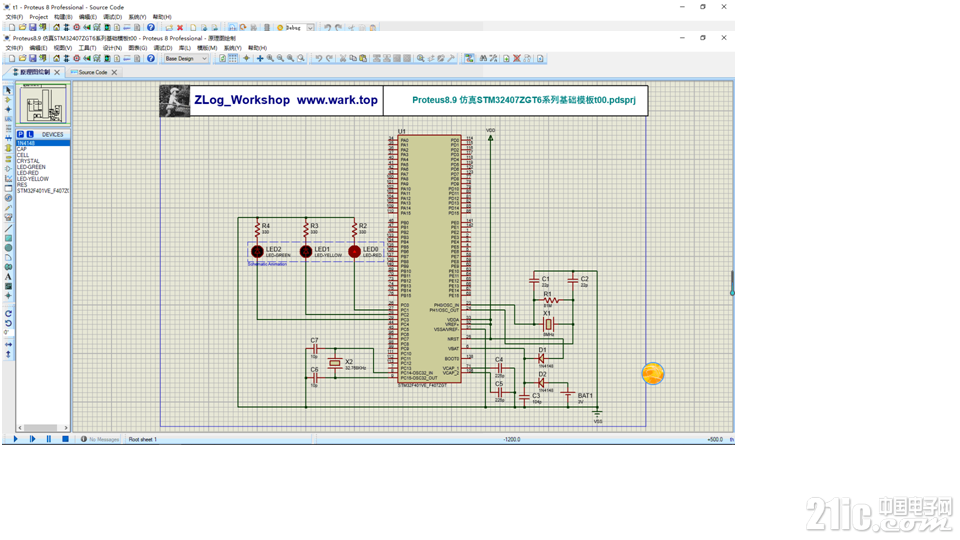Select the 2D box drawing tool

[8, 238]
